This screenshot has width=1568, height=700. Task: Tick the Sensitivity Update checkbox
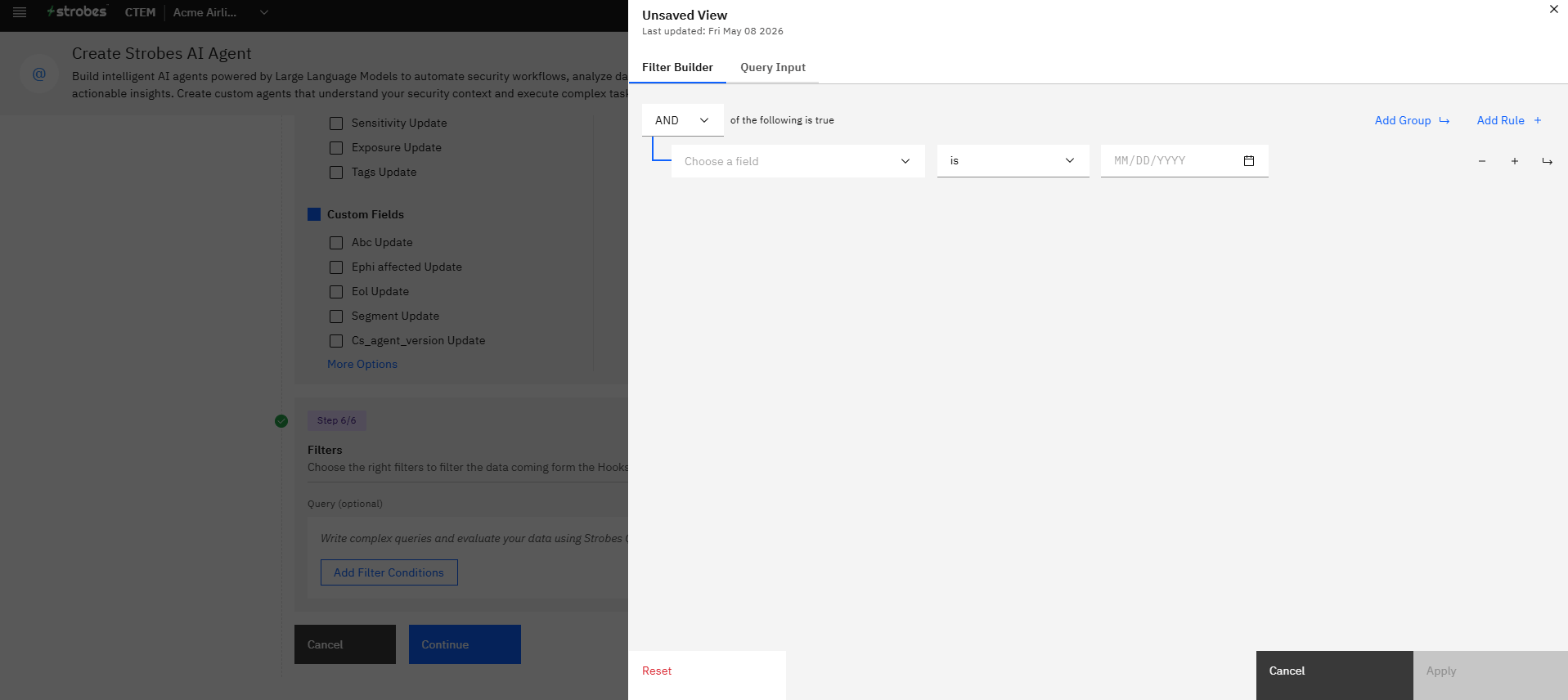click(x=336, y=123)
